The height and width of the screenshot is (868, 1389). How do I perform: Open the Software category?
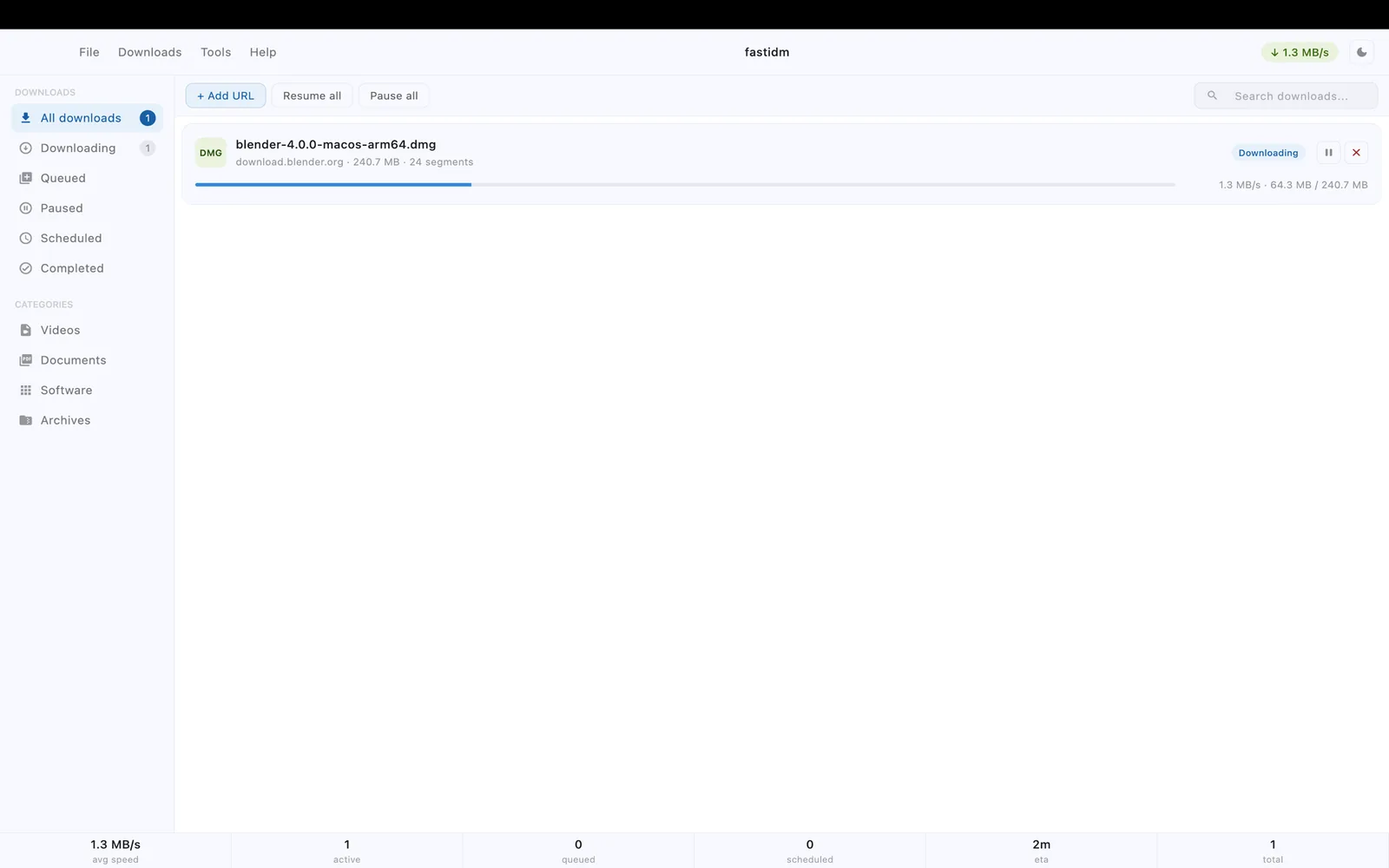click(x=87, y=391)
